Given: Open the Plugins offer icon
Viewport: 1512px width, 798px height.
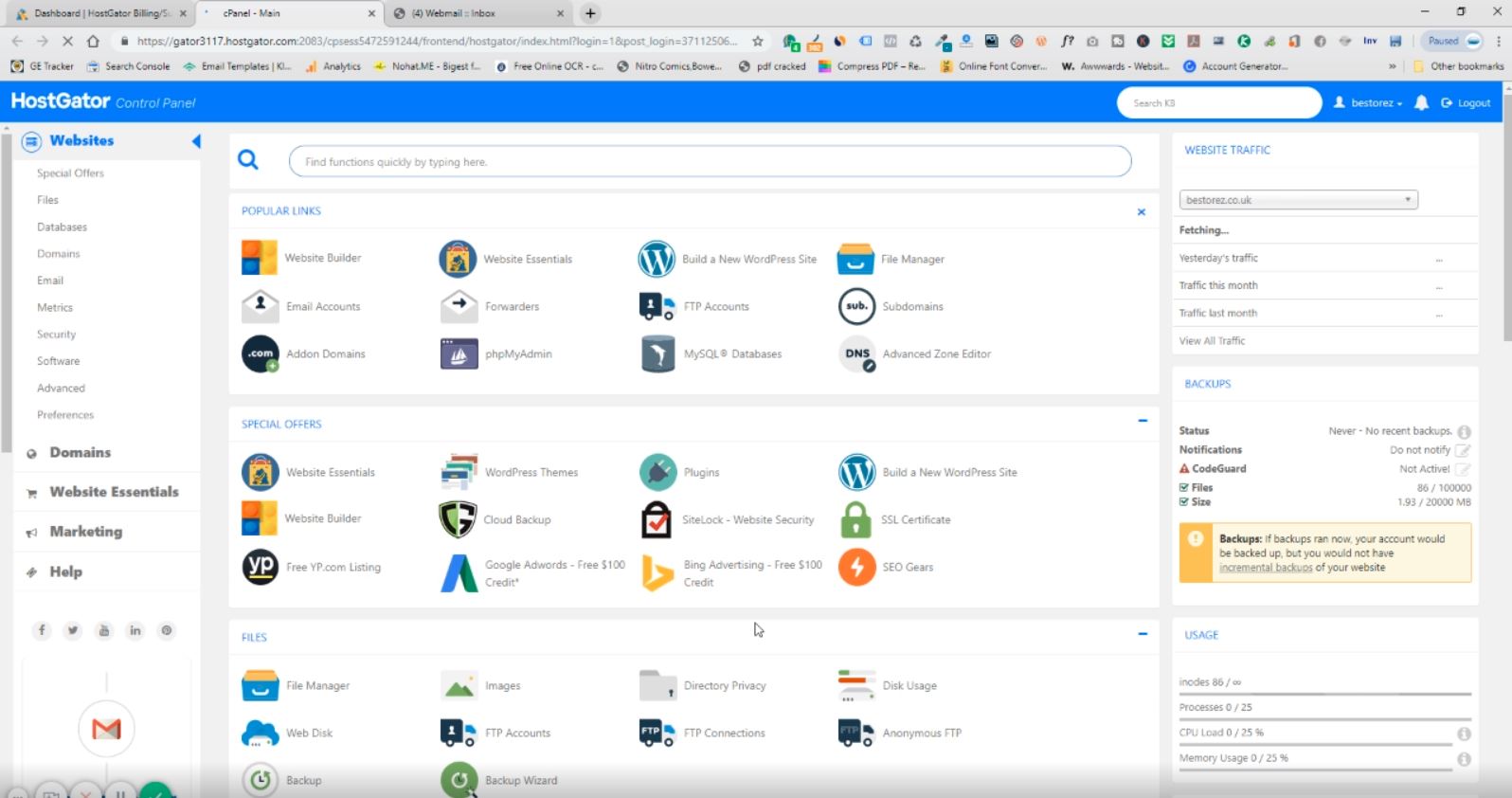Looking at the screenshot, I should [x=657, y=472].
